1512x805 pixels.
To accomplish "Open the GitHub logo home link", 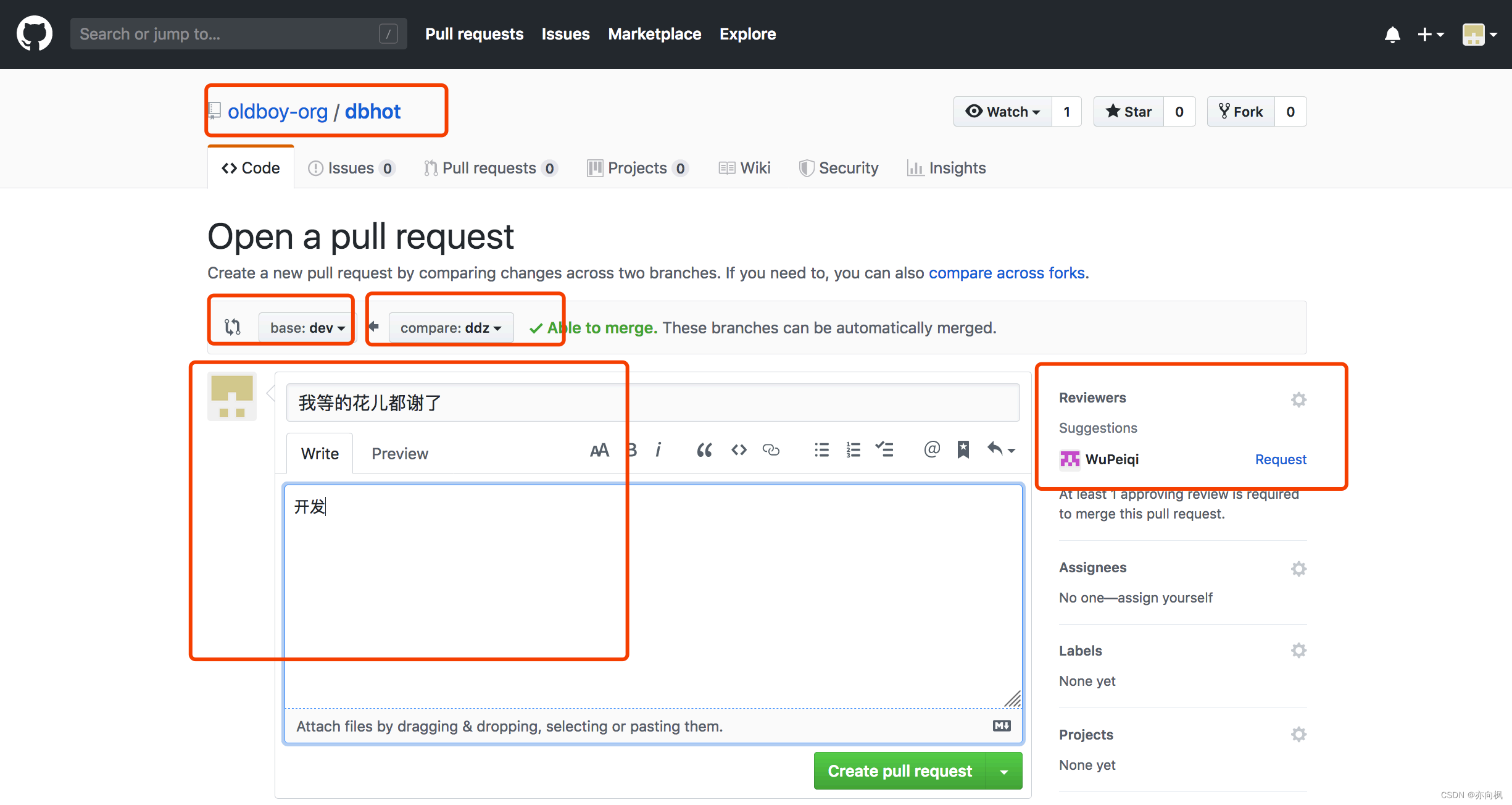I will click(35, 33).
